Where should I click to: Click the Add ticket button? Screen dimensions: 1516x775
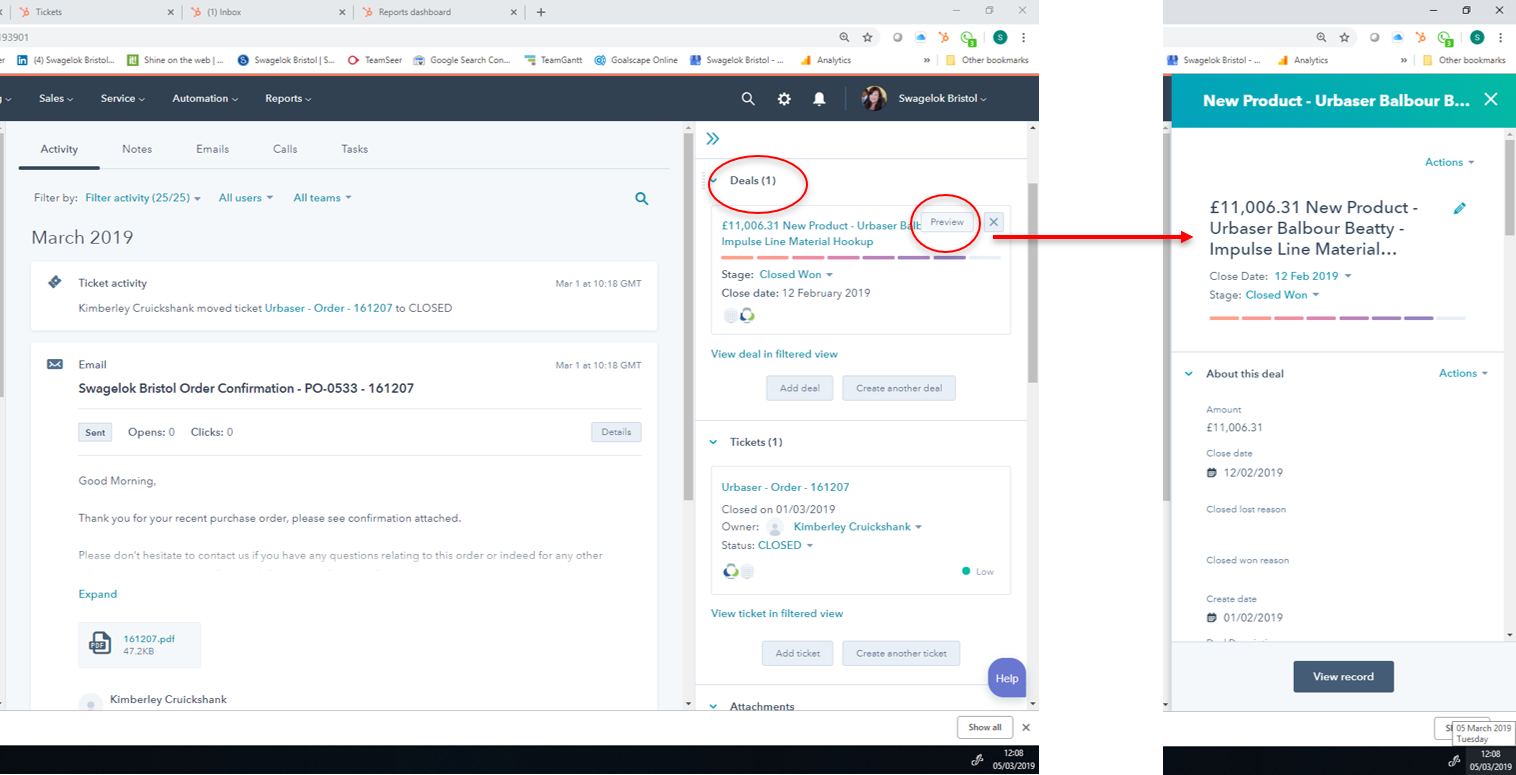pyautogui.click(x=798, y=653)
